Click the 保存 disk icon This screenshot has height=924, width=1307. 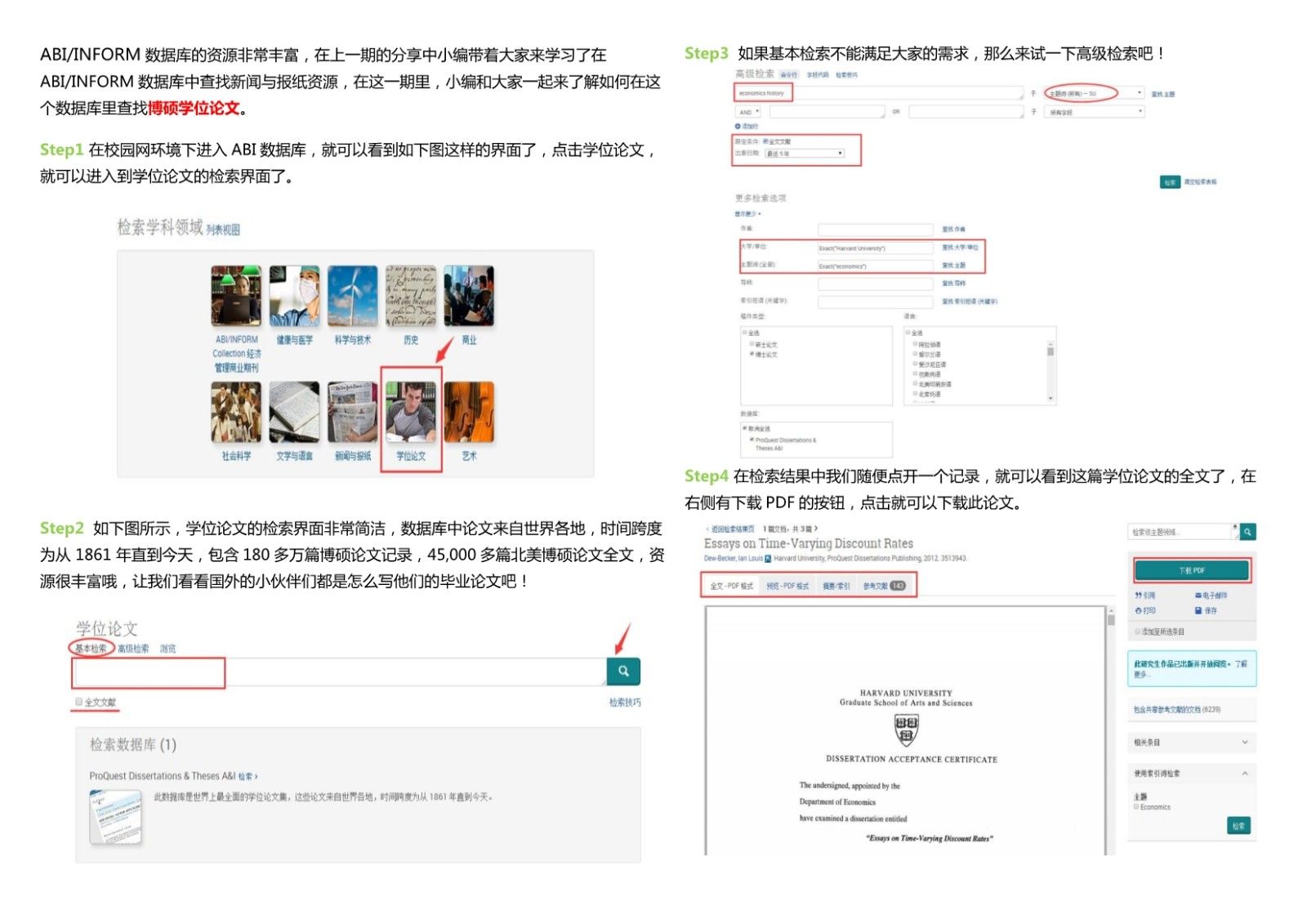pos(1198,610)
